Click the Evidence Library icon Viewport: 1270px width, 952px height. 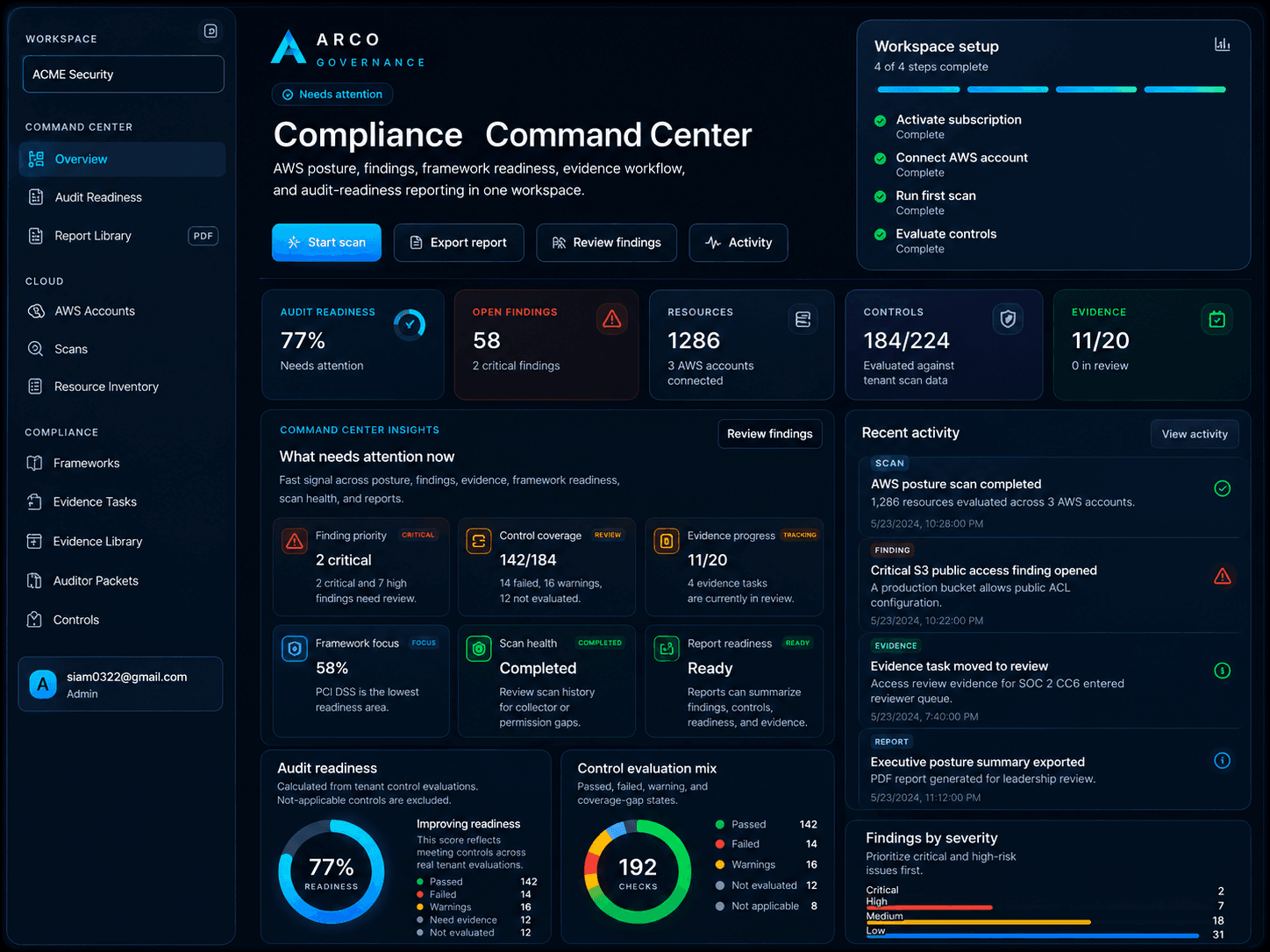coord(34,542)
